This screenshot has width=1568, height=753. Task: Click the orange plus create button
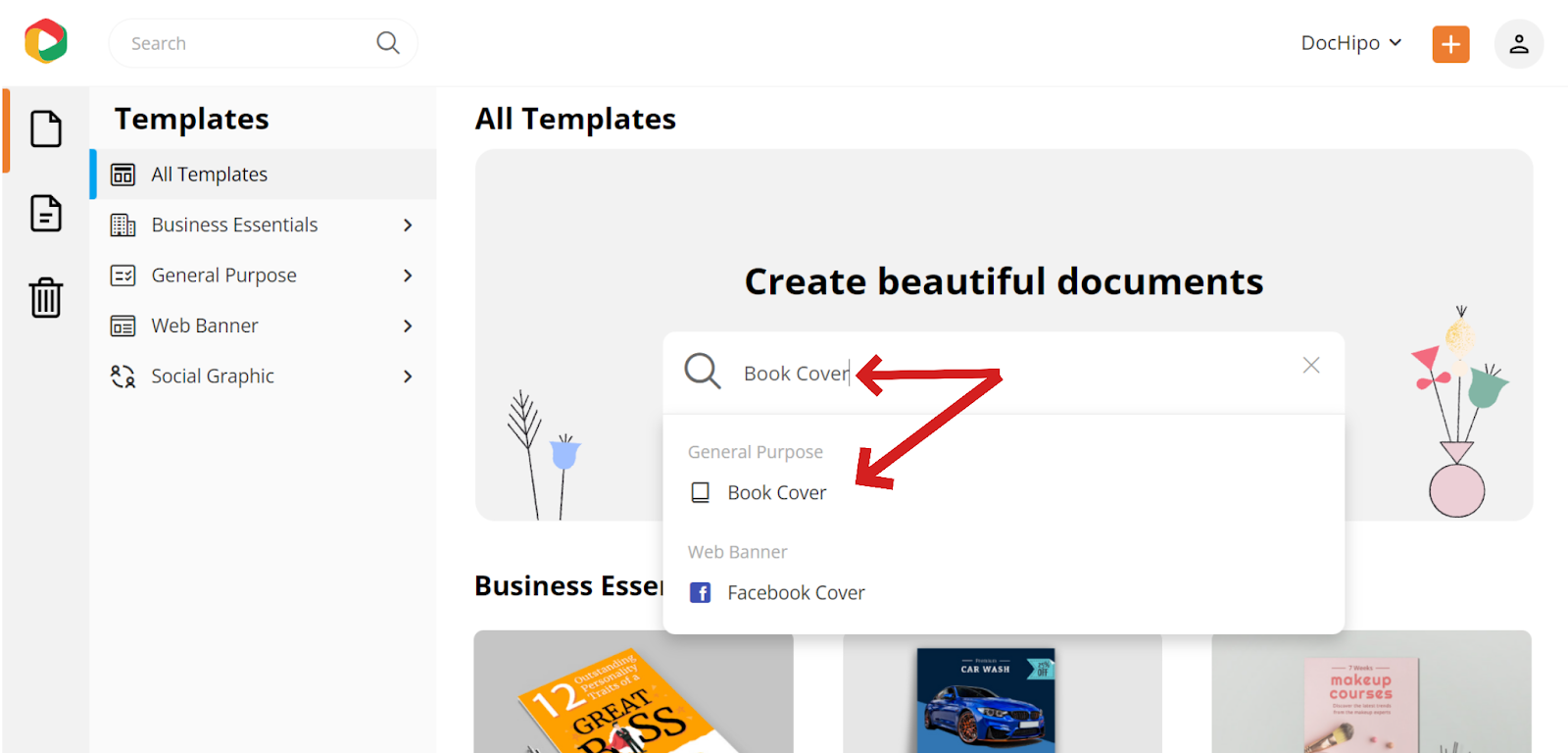pos(1450,44)
